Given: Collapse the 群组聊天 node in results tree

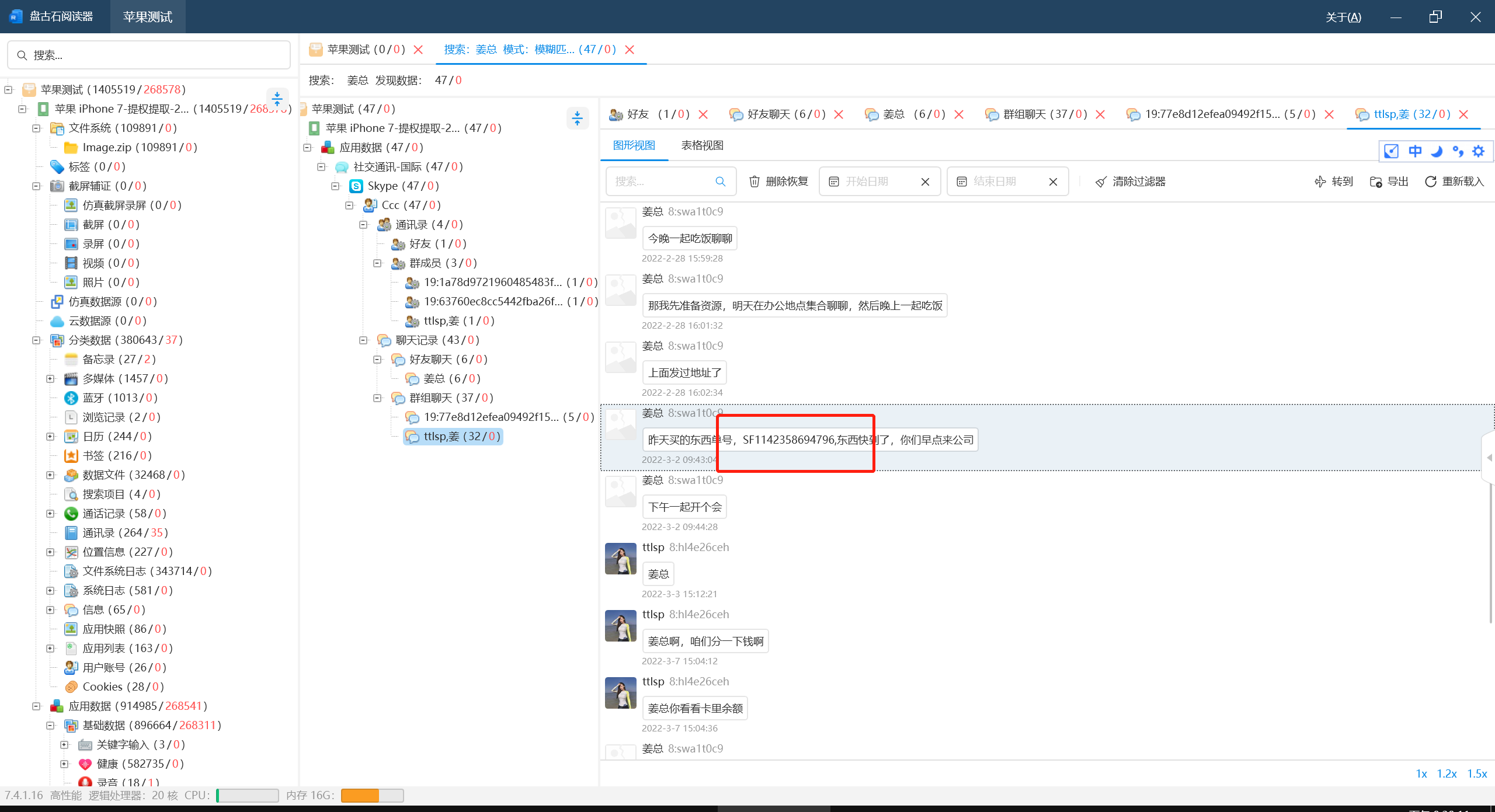Looking at the screenshot, I should (377, 398).
